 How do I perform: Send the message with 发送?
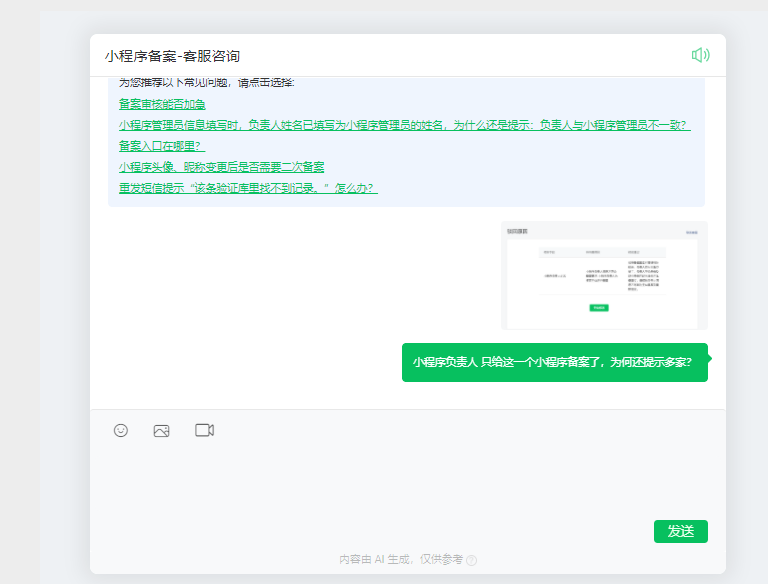(x=680, y=531)
